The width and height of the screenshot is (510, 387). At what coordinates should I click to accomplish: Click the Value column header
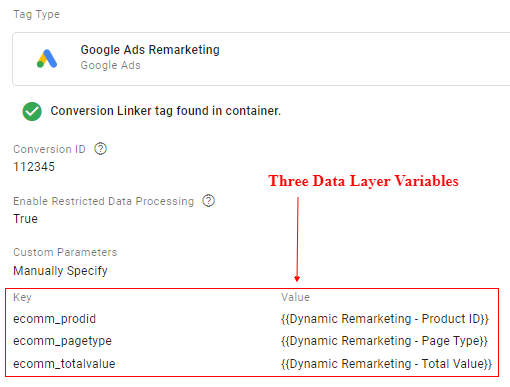(295, 297)
